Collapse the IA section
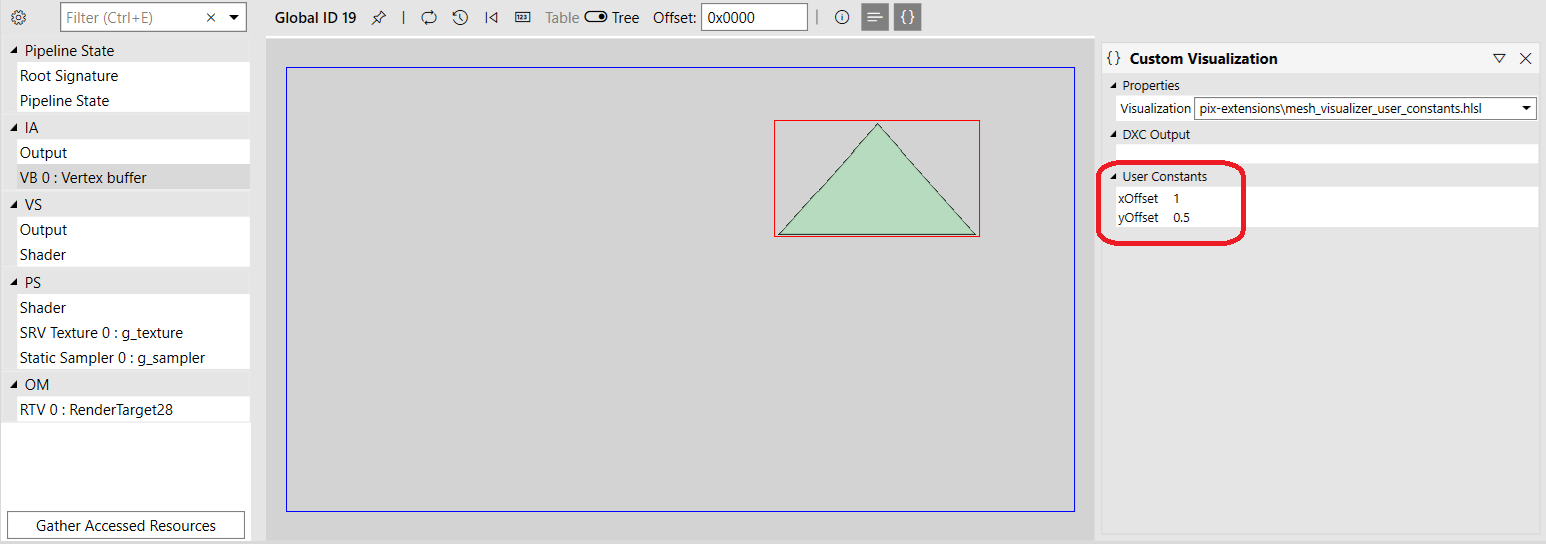 pyautogui.click(x=14, y=128)
